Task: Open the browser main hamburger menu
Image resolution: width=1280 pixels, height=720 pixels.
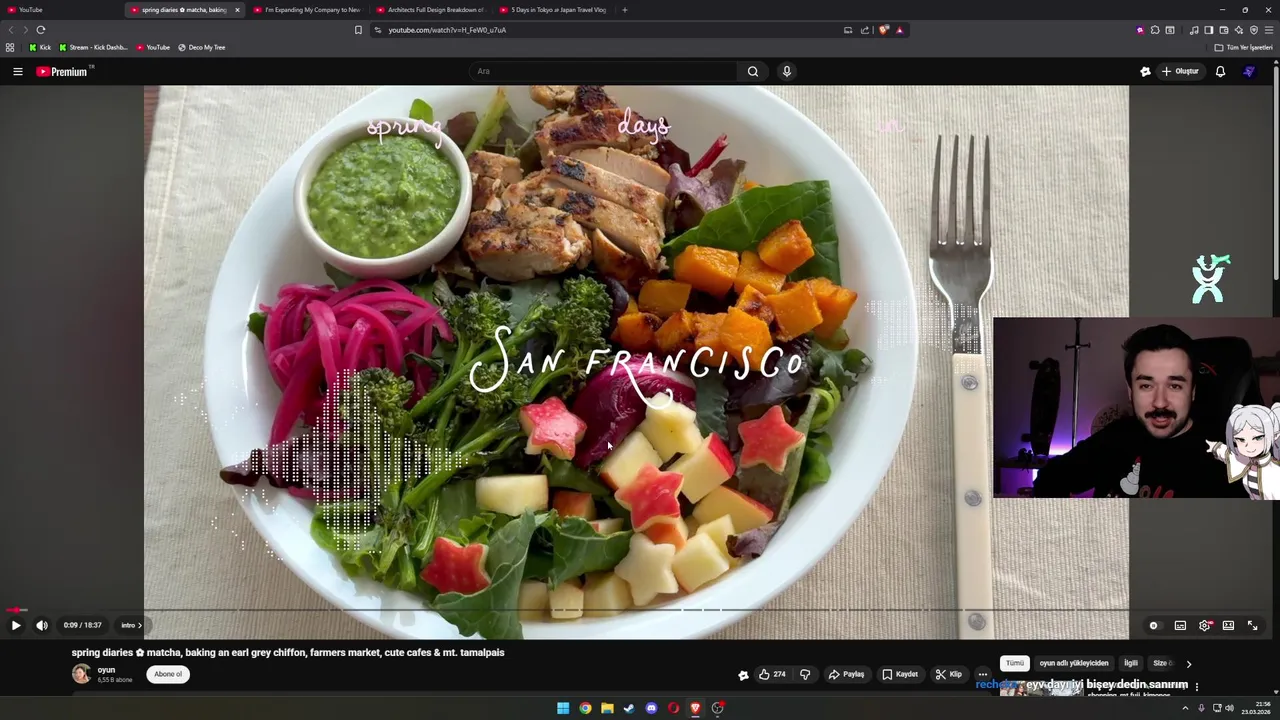Action: pos(1269,30)
